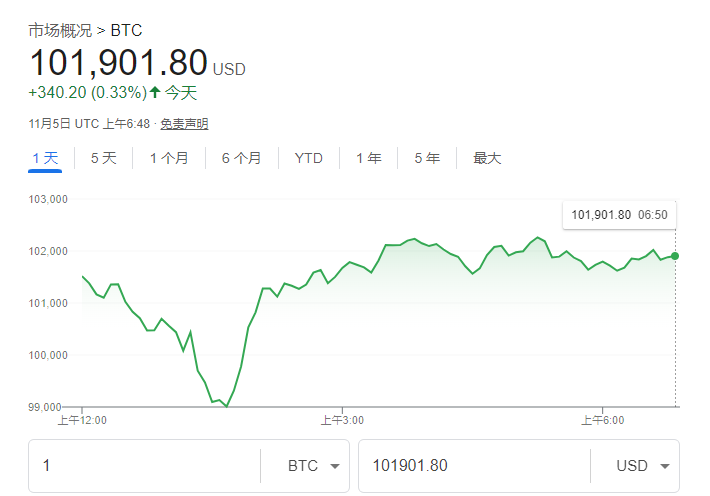This screenshot has width=710, height=496.
Task: Show the 1 年 price chart
Action: (368, 158)
